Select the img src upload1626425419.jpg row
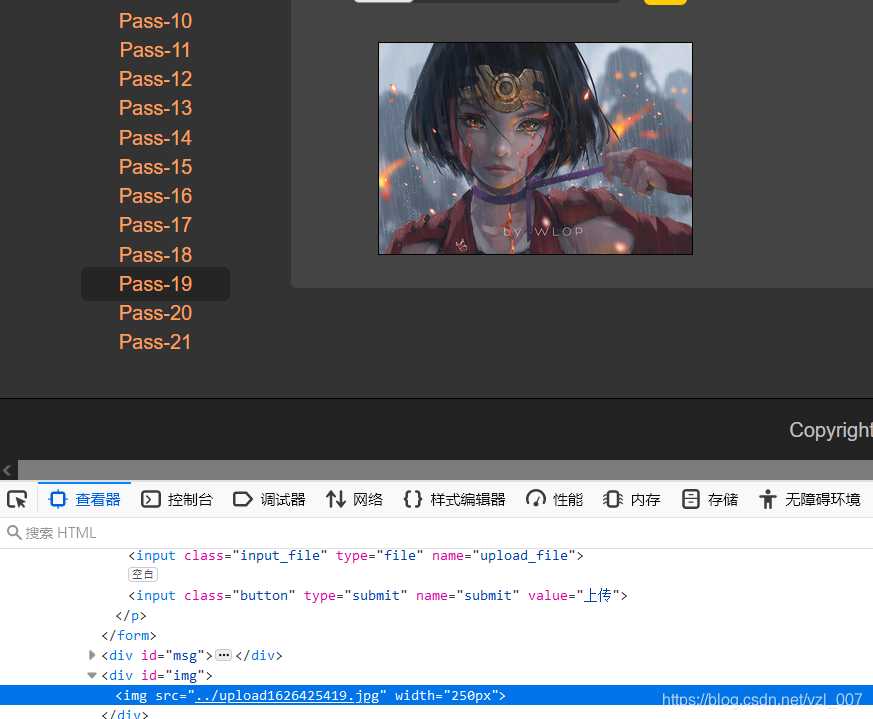873x719 pixels. (436, 695)
